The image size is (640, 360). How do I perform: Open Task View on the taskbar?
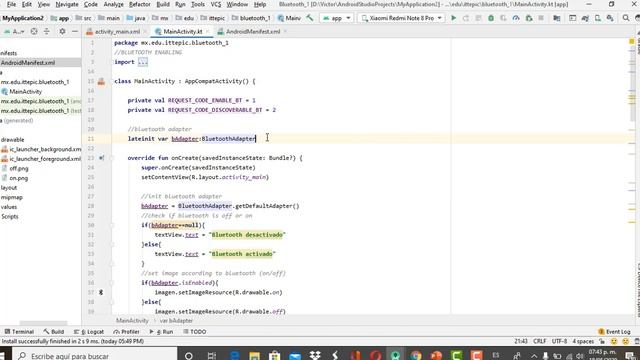point(211,356)
